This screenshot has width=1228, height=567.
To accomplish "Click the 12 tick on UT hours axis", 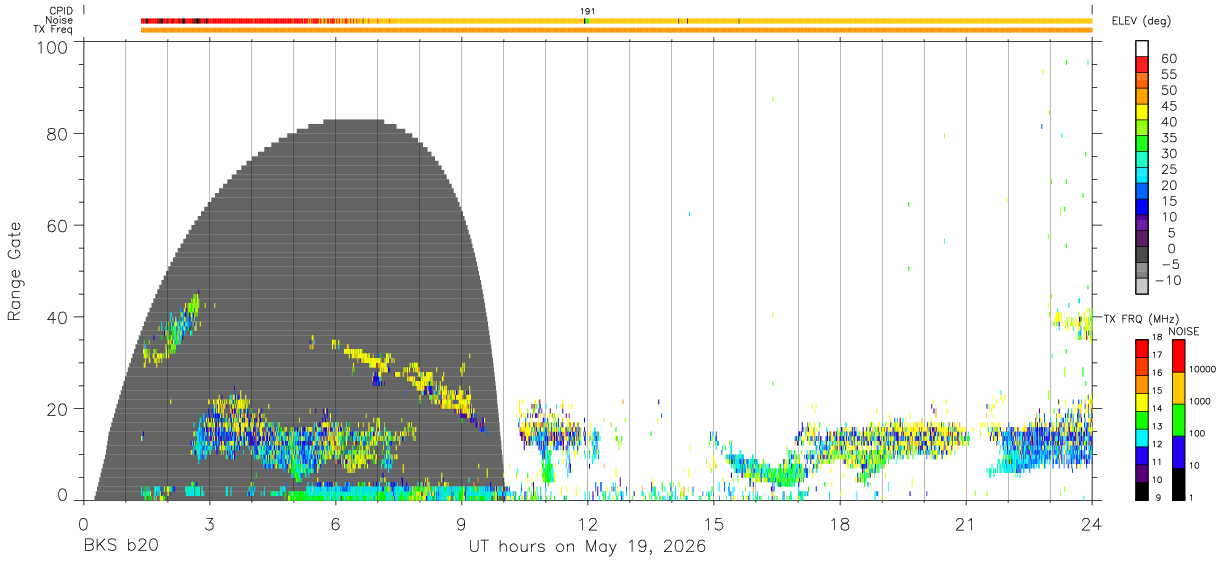I will tap(587, 523).
